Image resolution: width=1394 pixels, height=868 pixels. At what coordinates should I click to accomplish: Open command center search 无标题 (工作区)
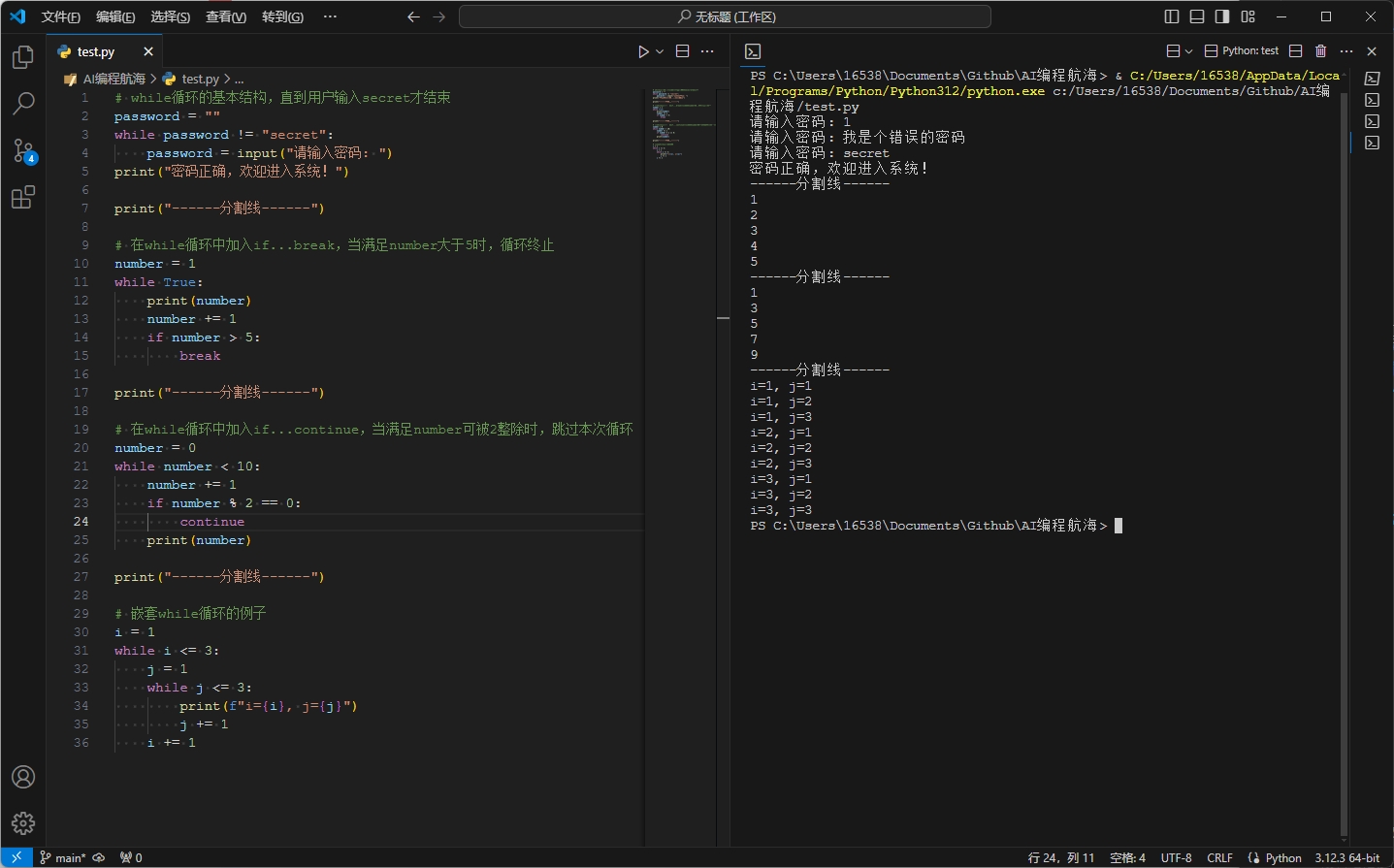pyautogui.click(x=725, y=16)
